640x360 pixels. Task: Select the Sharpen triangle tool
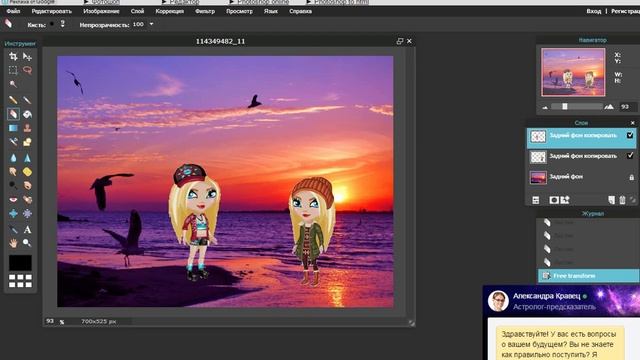(x=27, y=158)
